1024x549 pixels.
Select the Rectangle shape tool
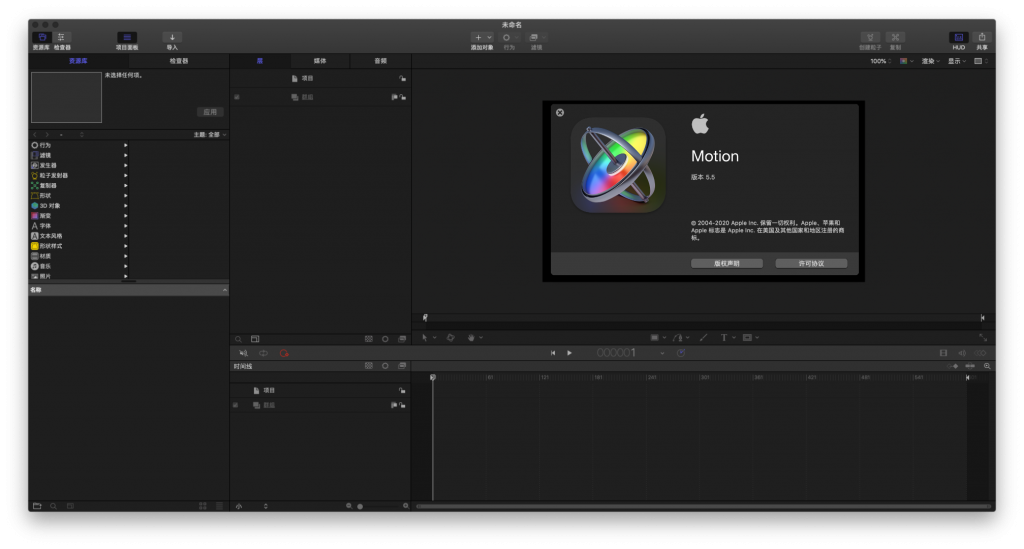pos(654,337)
